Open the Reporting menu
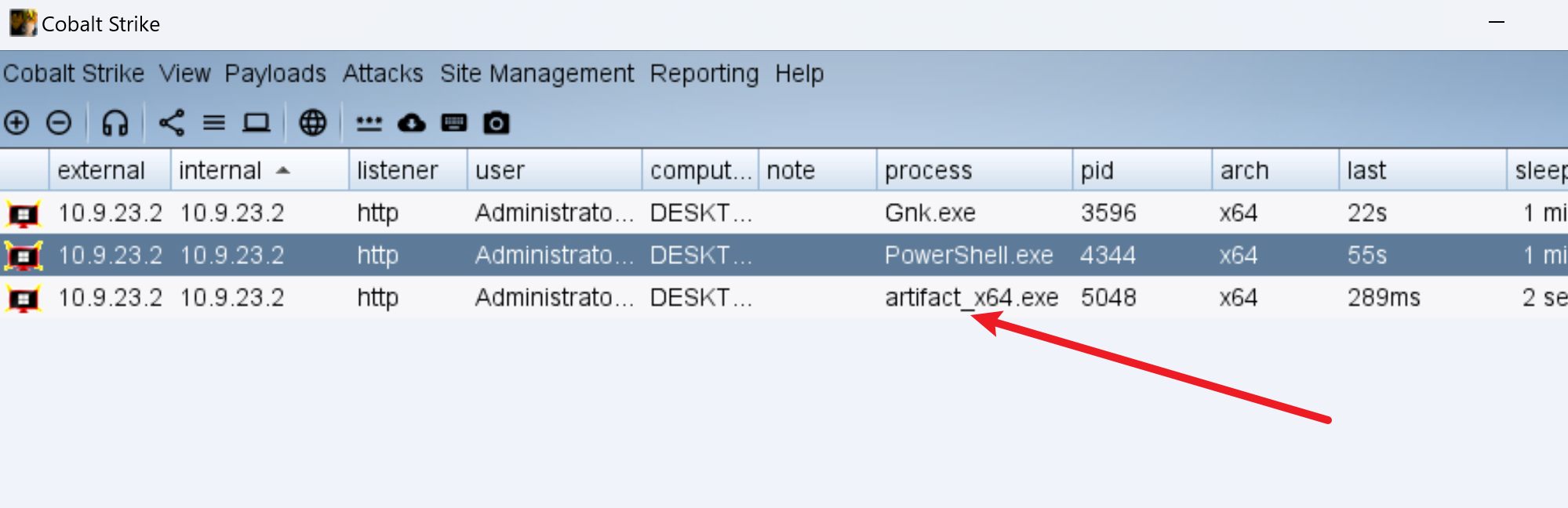Screen dimensions: 1568x508 tap(704, 74)
